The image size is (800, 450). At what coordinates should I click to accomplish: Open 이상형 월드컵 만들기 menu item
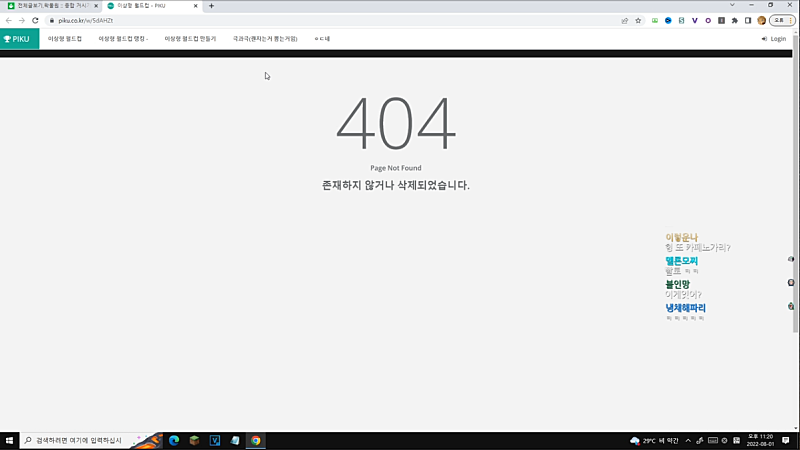(x=190, y=39)
